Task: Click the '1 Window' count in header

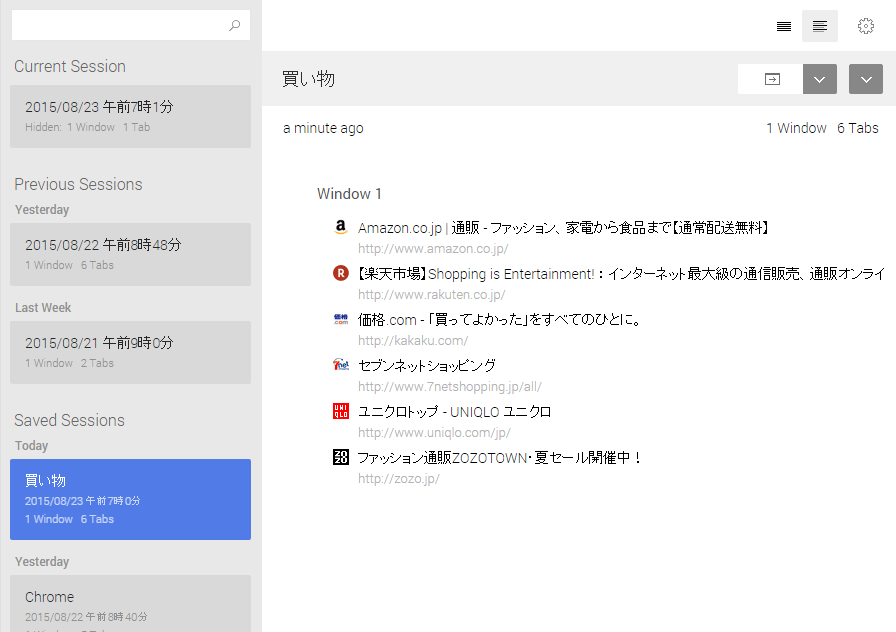Action: 797,128
